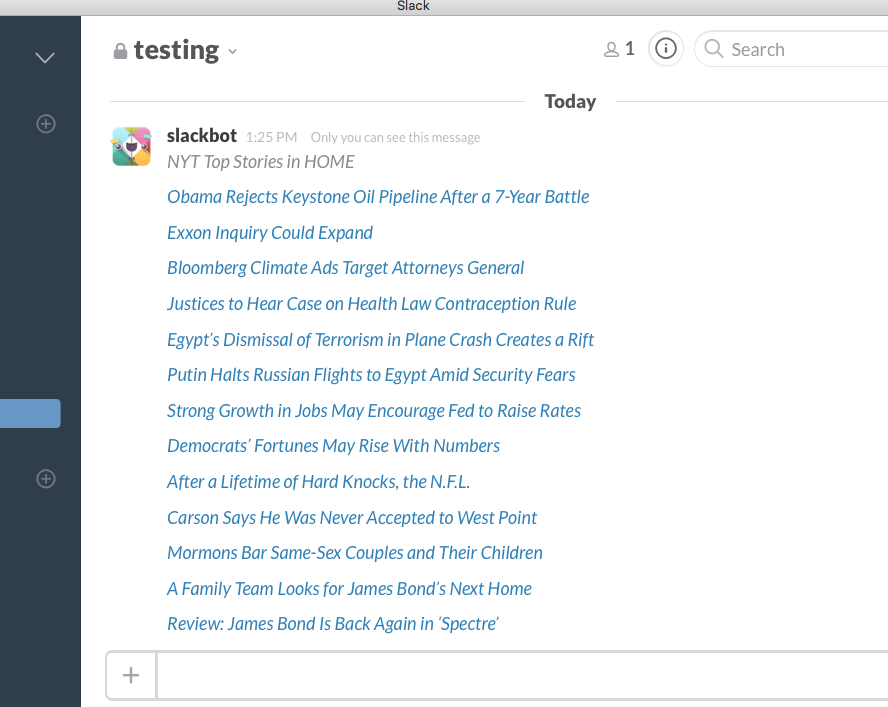The width and height of the screenshot is (888, 707).
Task: Click the upper plus icon in sidebar
Action: (x=45, y=124)
